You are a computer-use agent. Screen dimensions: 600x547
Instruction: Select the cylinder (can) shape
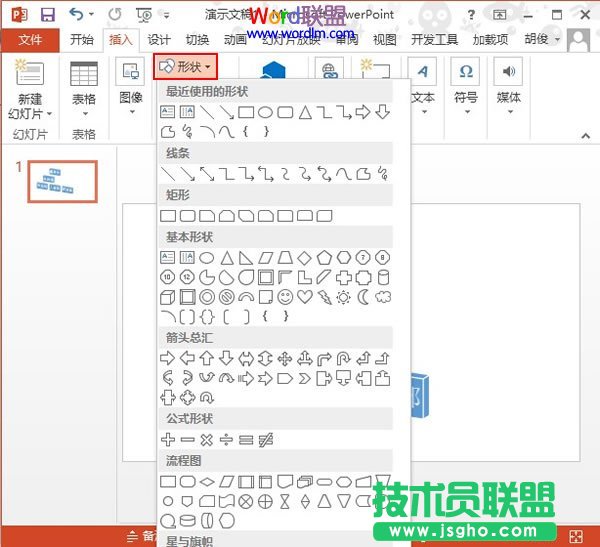[x=383, y=278]
